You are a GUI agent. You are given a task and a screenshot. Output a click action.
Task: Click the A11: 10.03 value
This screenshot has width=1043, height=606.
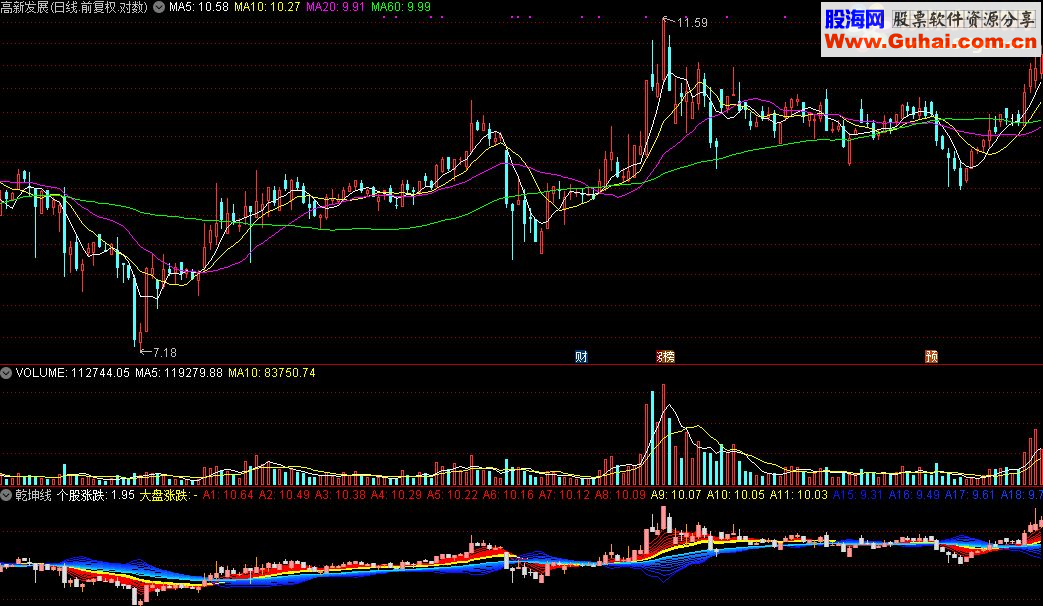[799, 496]
